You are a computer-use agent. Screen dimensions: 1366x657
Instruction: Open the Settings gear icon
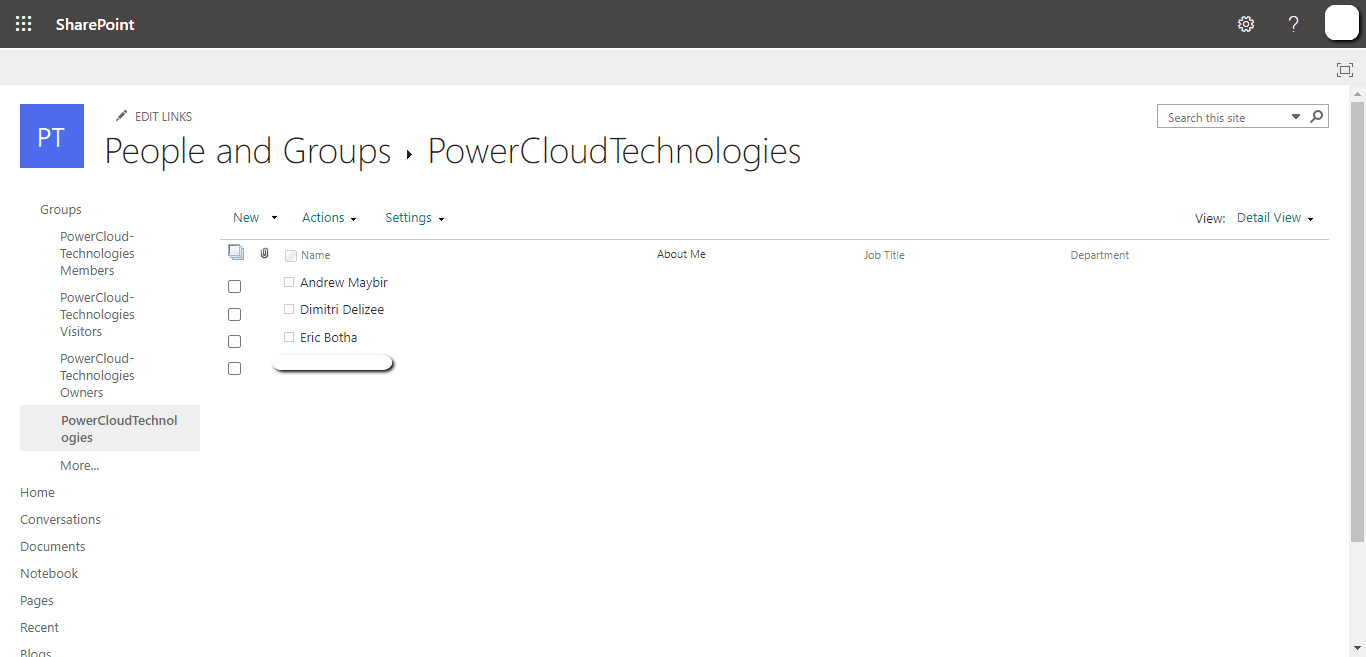[1246, 24]
